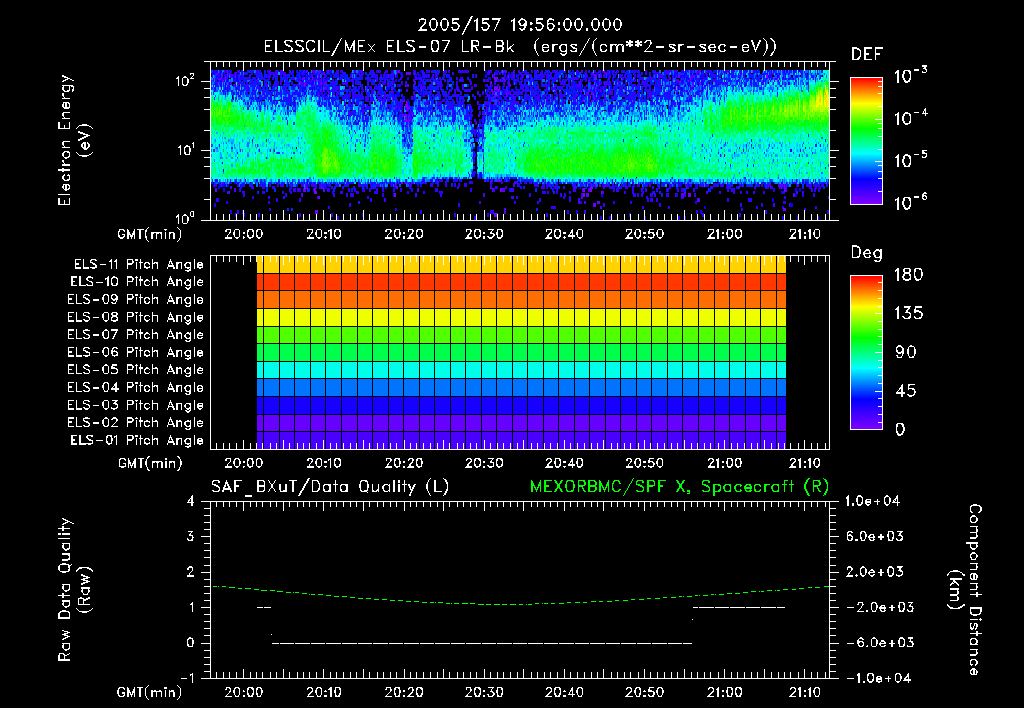The image size is (1024, 708).
Task: Click the 21:00 tick under pitch angle panel
Action: coord(724,463)
